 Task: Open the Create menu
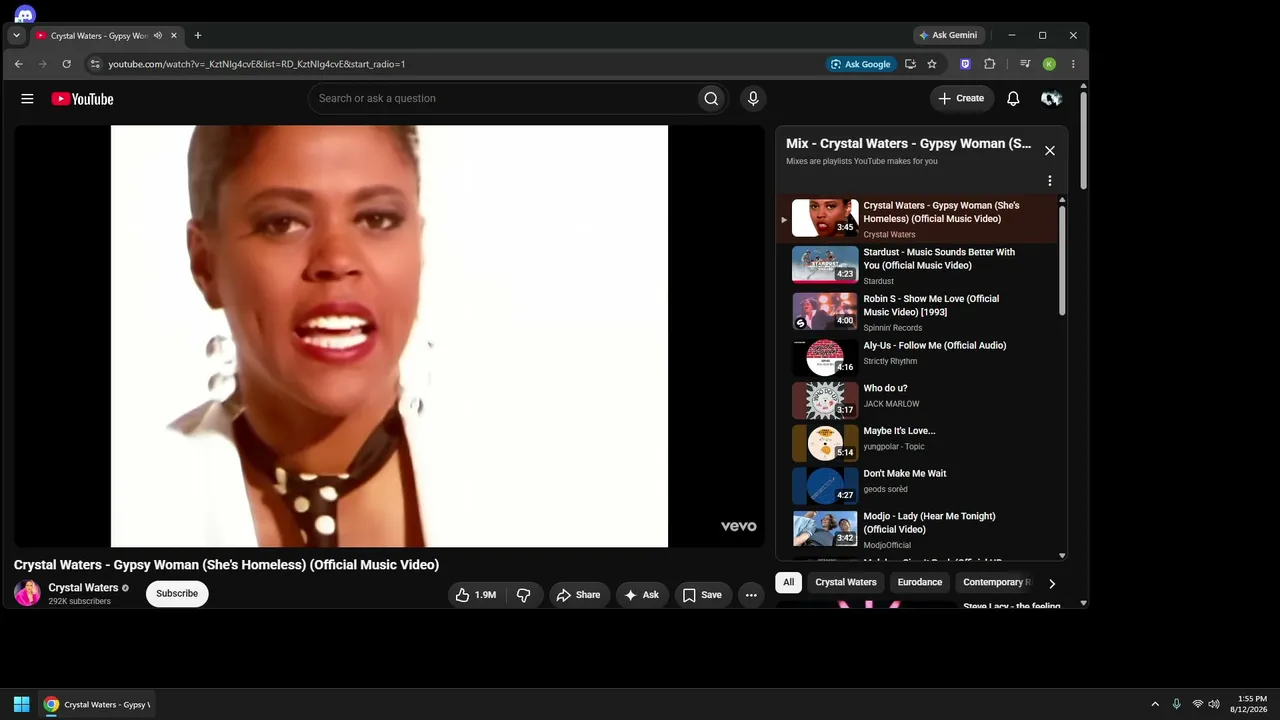[961, 98]
